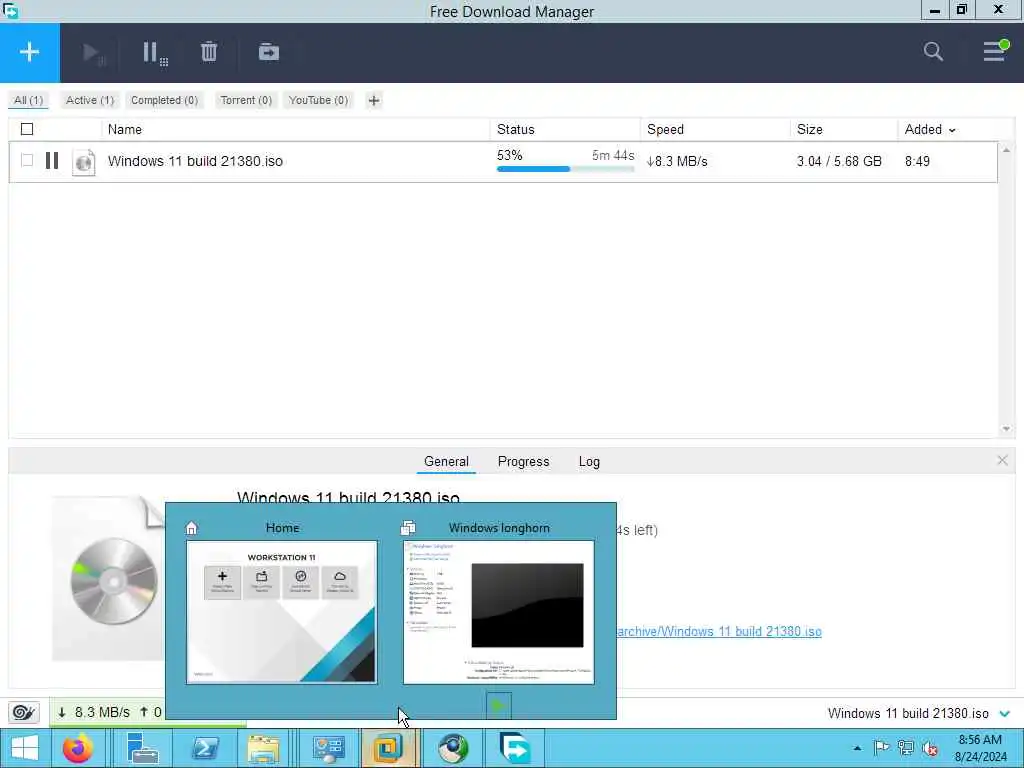1024x768 pixels.
Task: Move download using the folder arrow icon
Action: (268, 52)
